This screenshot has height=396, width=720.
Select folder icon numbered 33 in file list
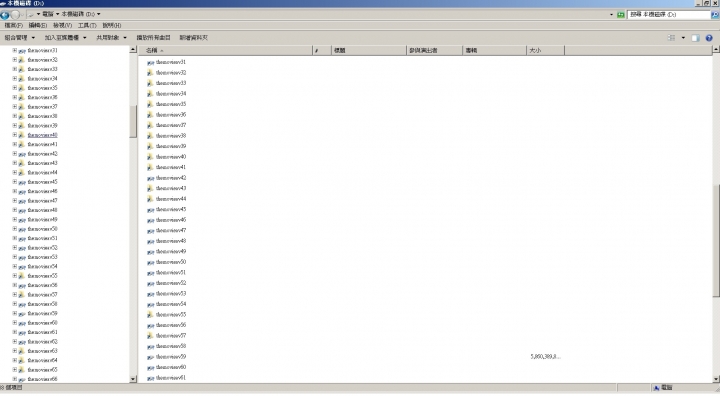[150, 83]
